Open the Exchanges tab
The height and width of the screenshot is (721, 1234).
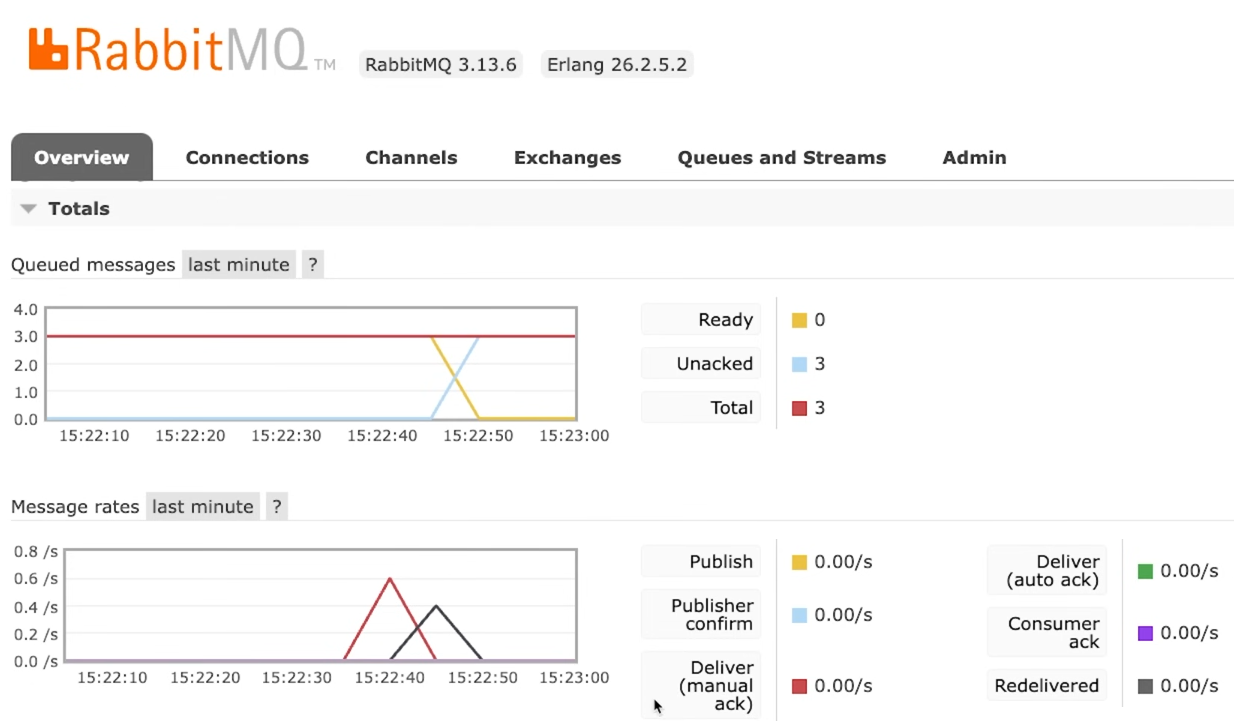pyautogui.click(x=567, y=157)
